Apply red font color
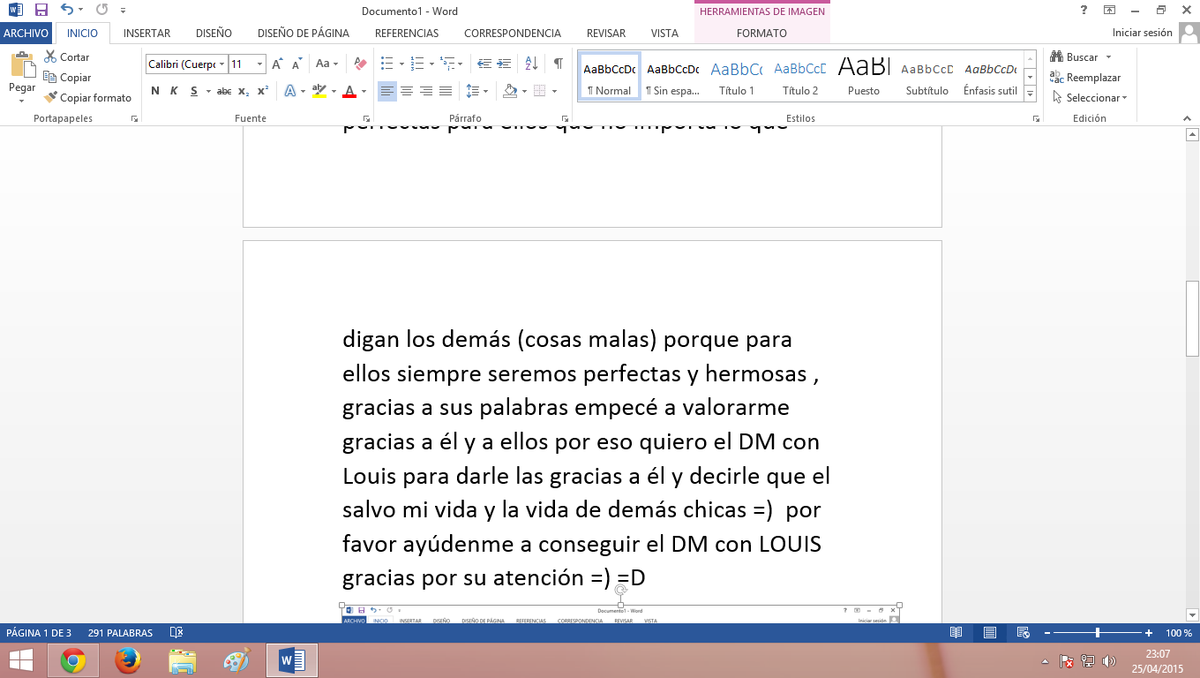This screenshot has width=1200, height=678. (x=348, y=91)
